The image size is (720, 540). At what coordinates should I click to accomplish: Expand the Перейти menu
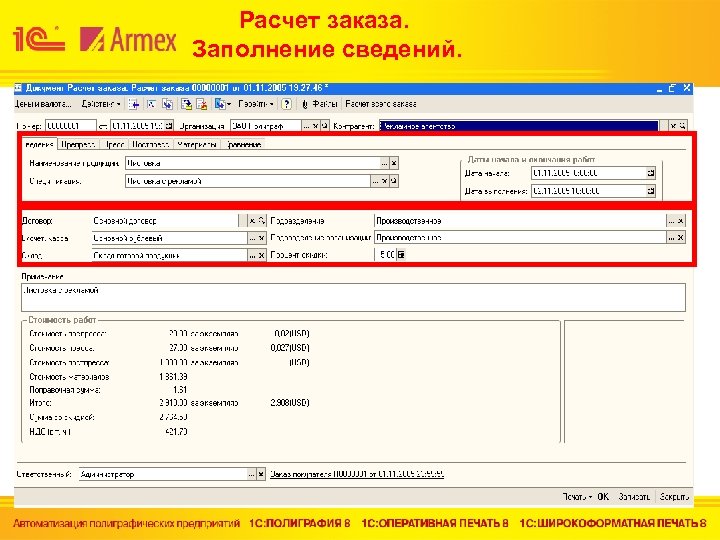coord(256,104)
